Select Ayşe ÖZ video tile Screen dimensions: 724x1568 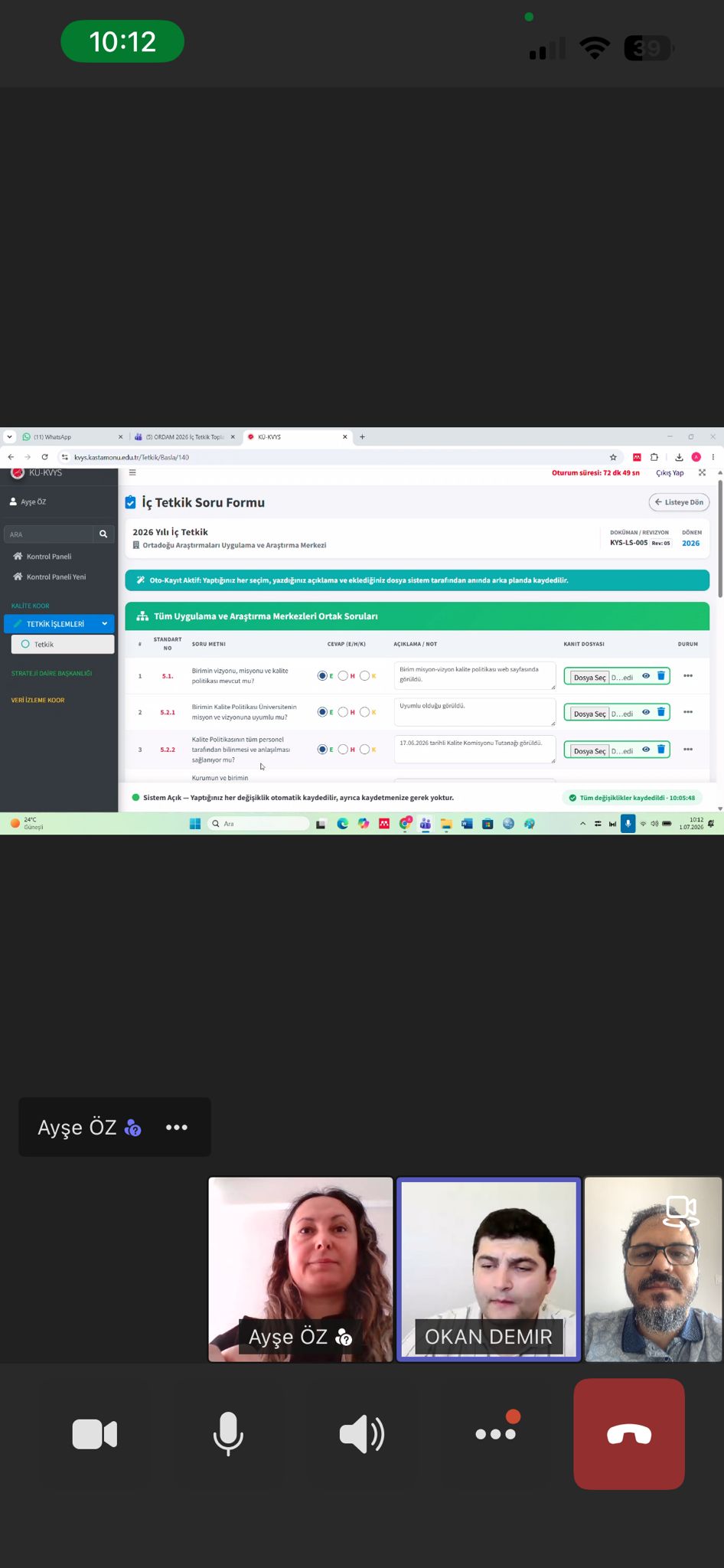click(301, 1269)
